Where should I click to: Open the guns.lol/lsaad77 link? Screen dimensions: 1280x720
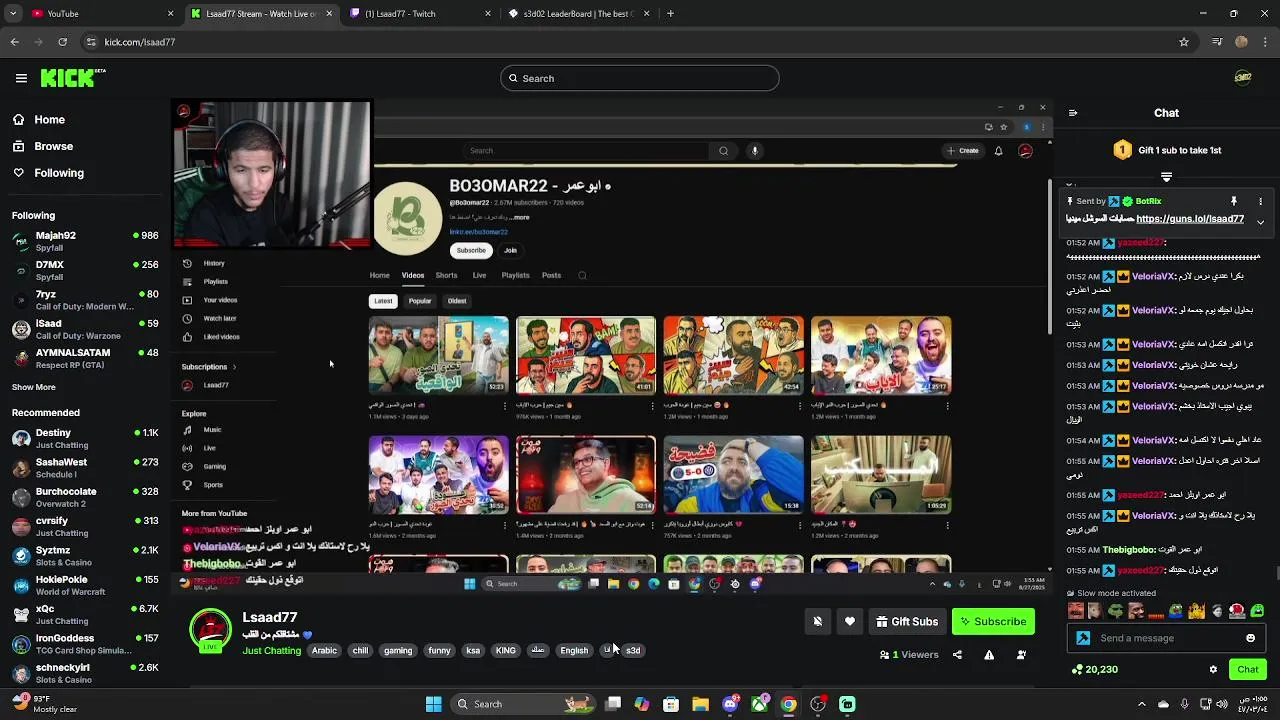pos(1190,219)
